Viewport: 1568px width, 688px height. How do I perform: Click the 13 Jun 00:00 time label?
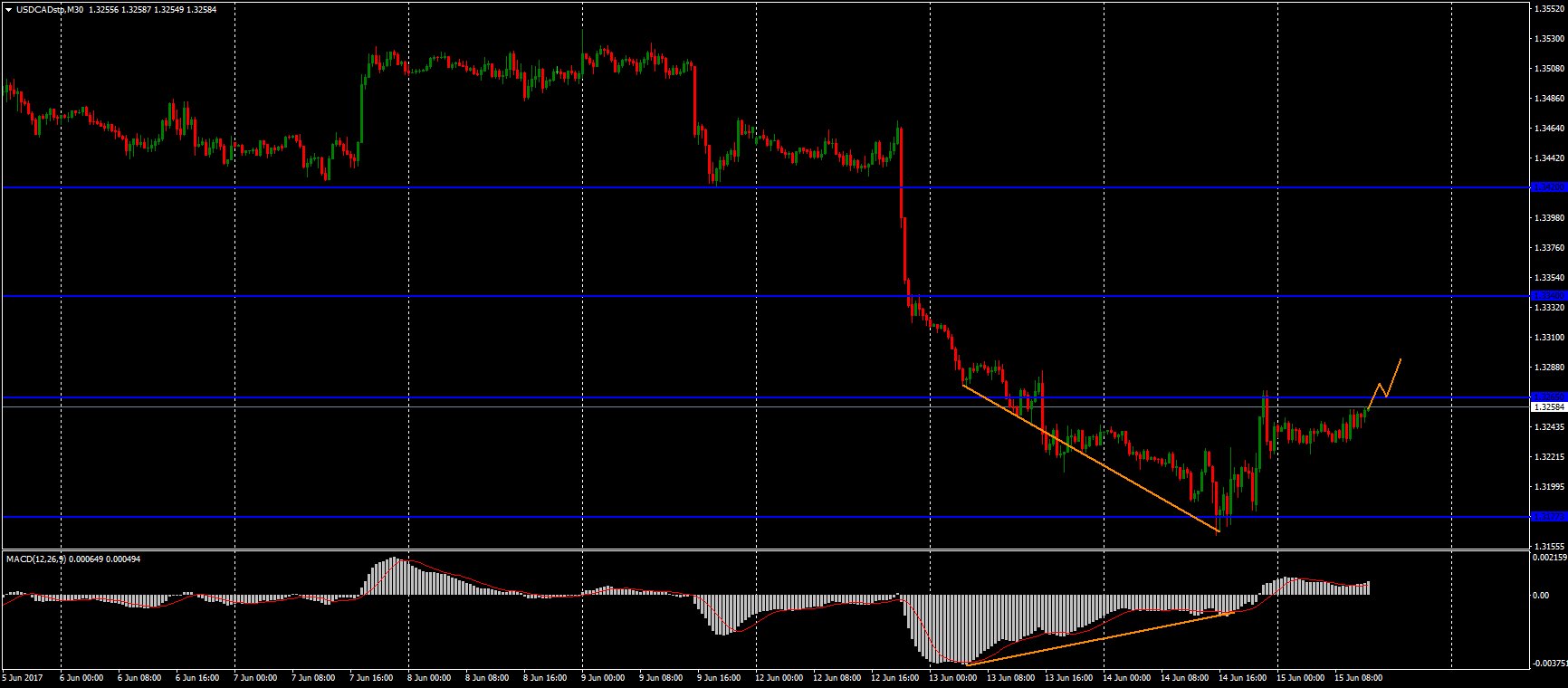point(952,676)
